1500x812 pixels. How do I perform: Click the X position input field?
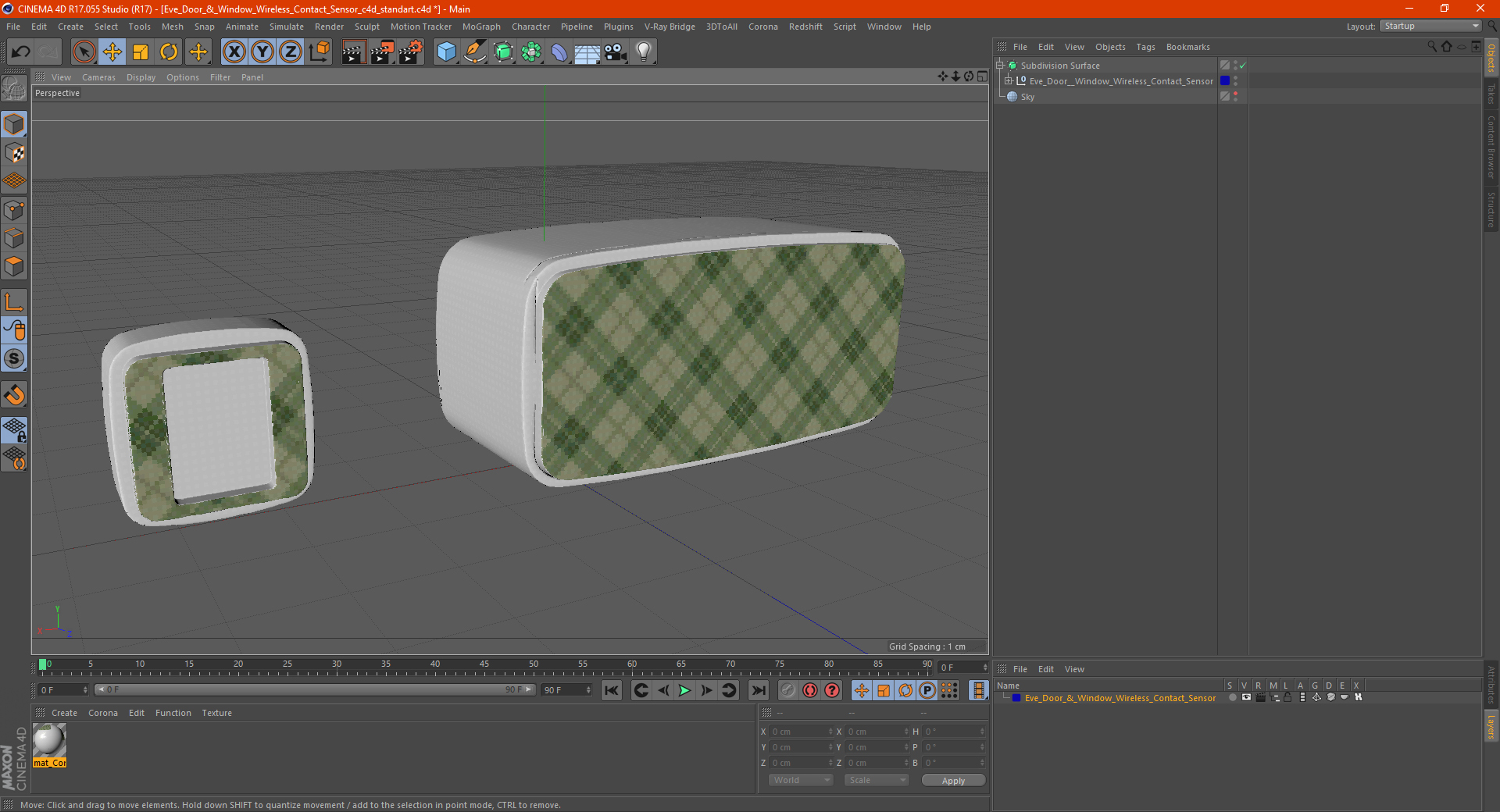tap(801, 732)
